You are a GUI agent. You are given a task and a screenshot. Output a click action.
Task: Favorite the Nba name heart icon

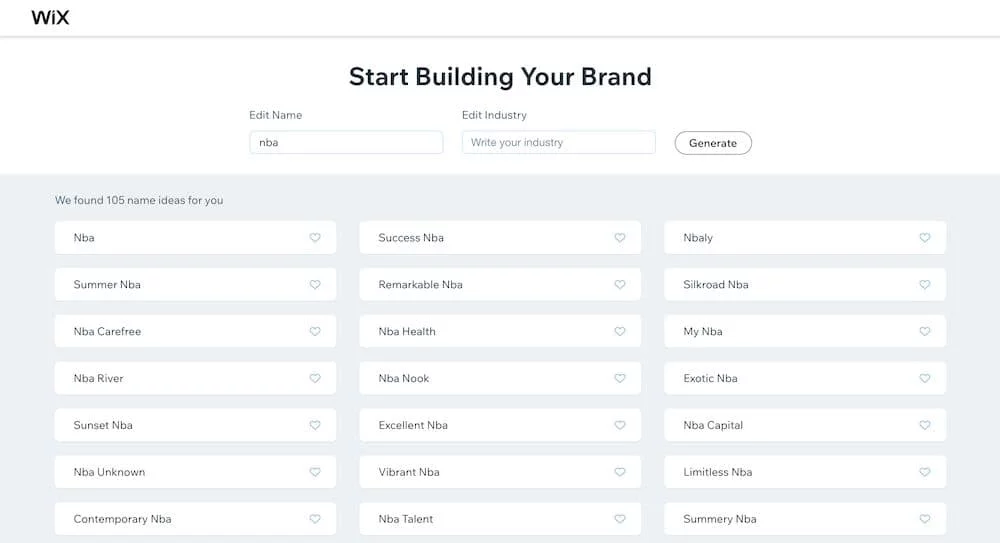[315, 237]
